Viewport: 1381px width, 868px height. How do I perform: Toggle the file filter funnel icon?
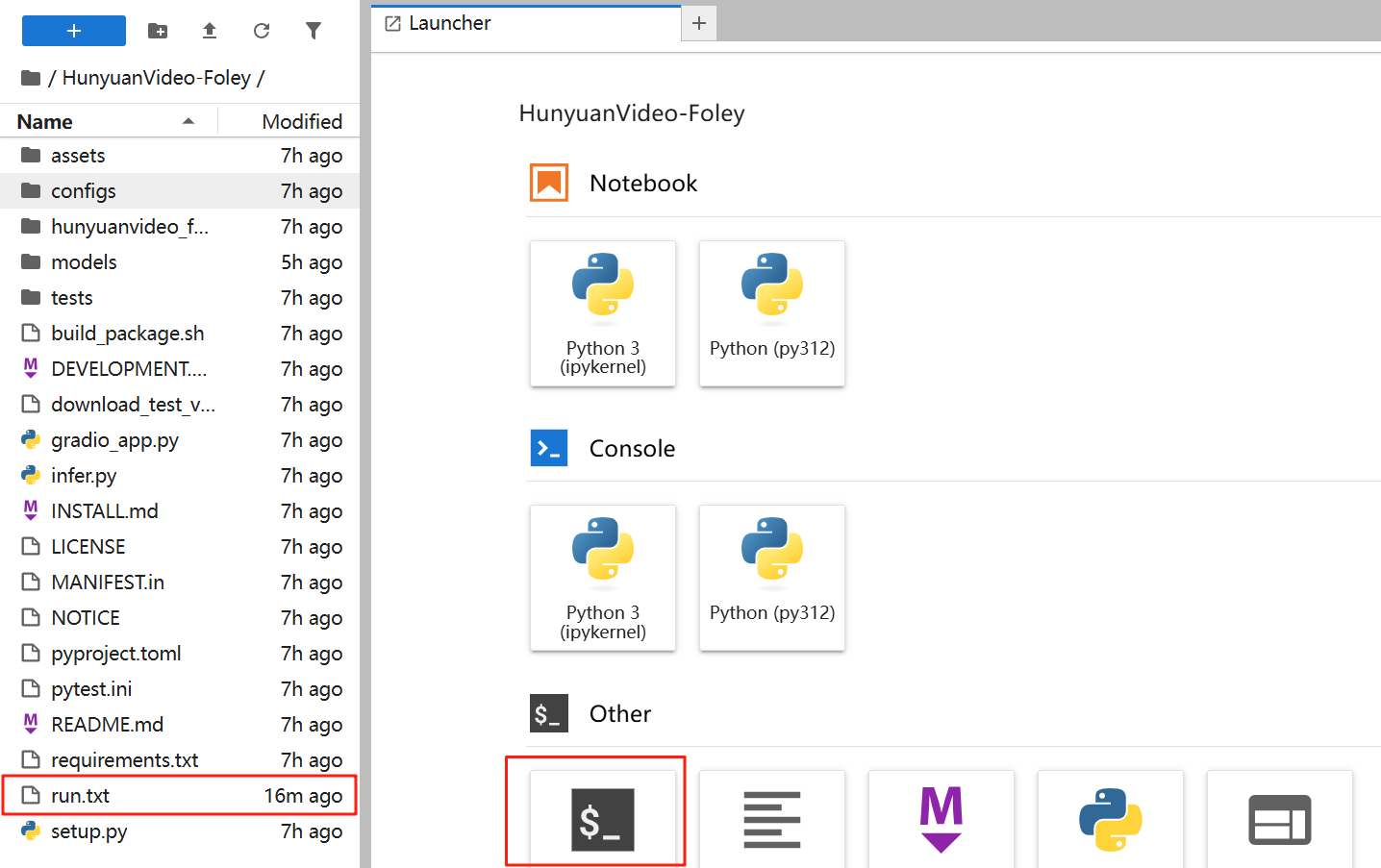pyautogui.click(x=314, y=31)
